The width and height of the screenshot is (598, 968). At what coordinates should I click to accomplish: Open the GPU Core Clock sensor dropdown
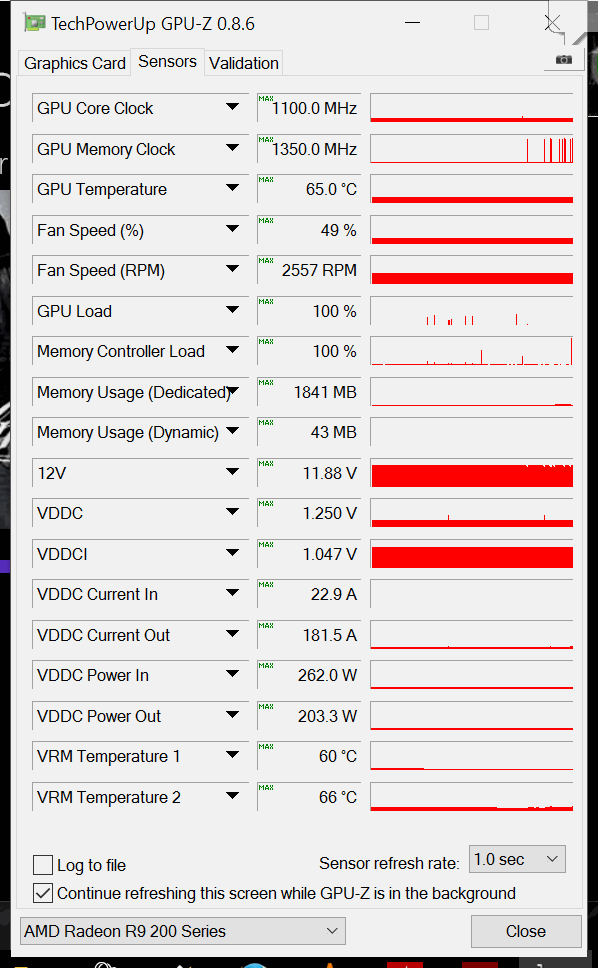click(233, 107)
